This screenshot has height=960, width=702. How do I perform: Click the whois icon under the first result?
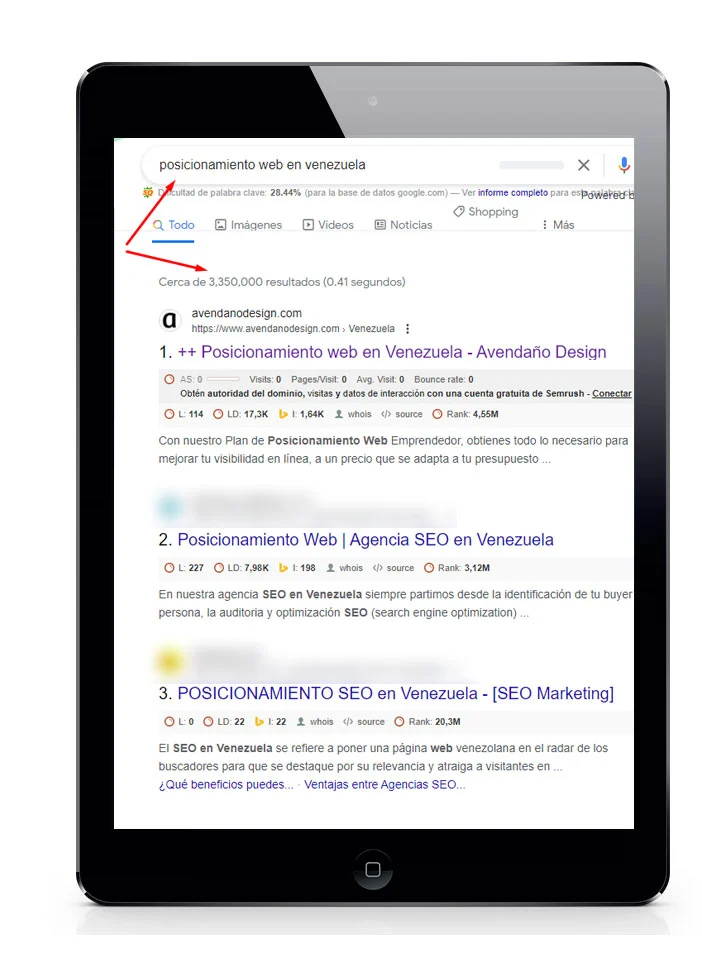click(x=338, y=414)
